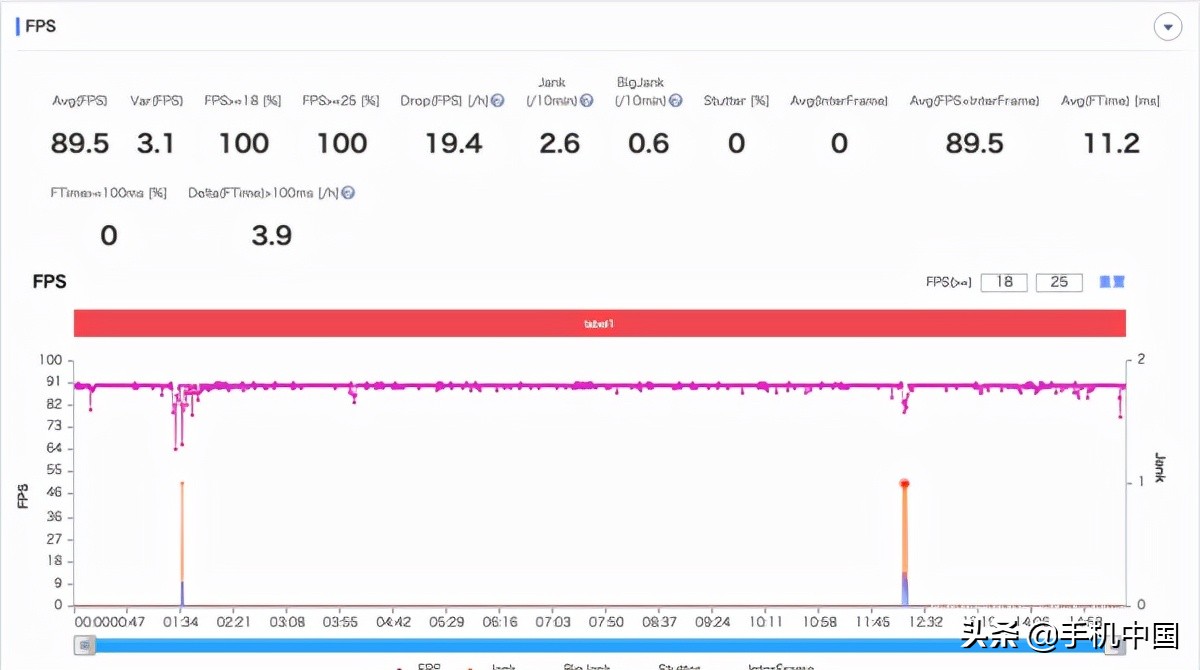The height and width of the screenshot is (670, 1200).
Task: Click the 10:11 time label on the x-axis
Action: (x=766, y=622)
